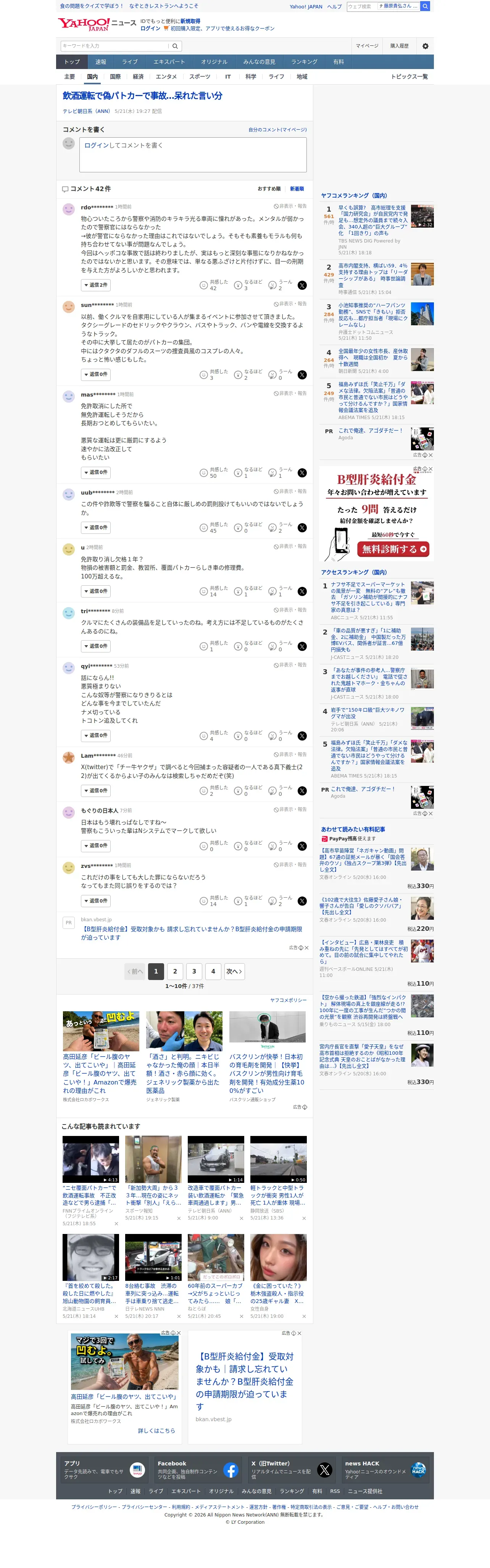Go to comments page 2

(175, 972)
